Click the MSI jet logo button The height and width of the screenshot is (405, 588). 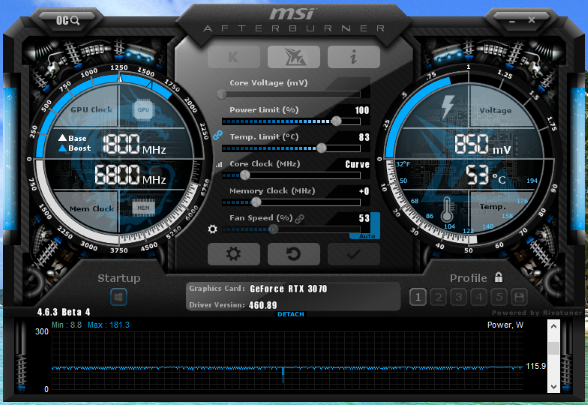coord(294,57)
